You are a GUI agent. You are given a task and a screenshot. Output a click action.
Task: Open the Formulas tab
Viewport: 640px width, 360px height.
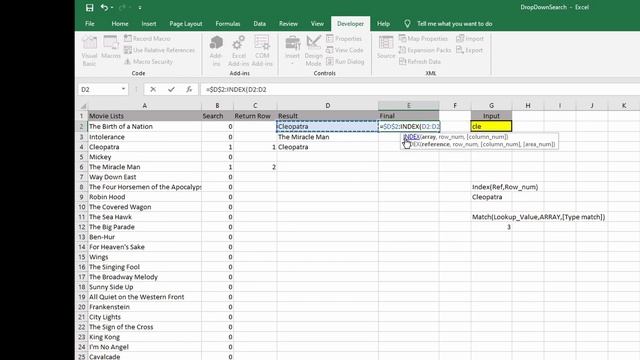(228, 24)
